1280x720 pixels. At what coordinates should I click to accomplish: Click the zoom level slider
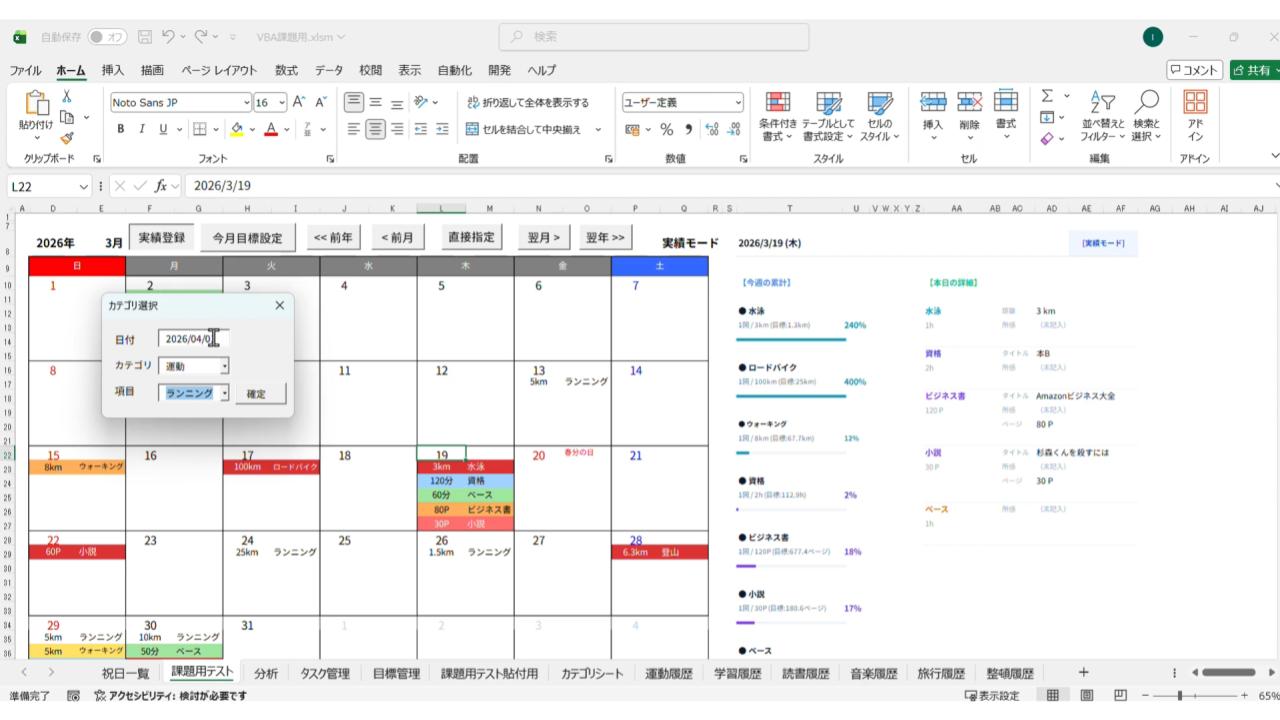(1181, 696)
